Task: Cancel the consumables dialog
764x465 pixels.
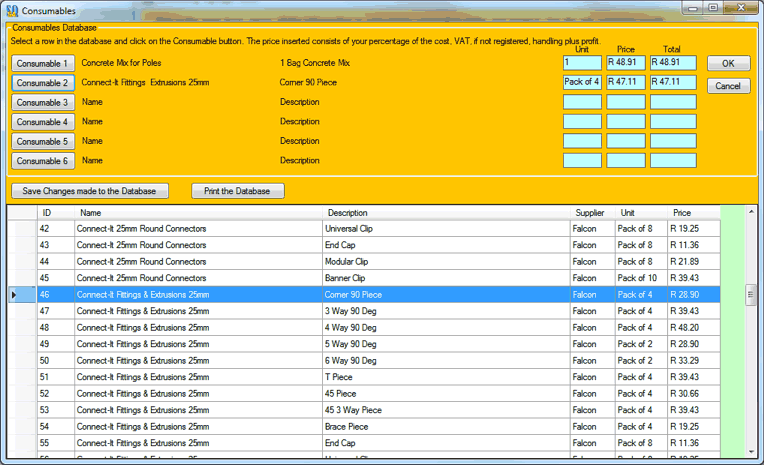Action: (x=728, y=86)
